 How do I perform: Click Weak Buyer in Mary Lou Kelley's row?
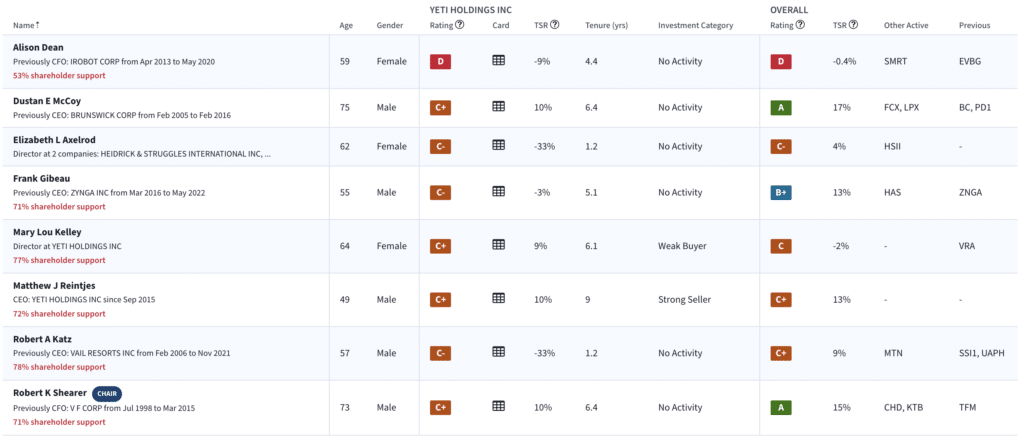coord(682,246)
